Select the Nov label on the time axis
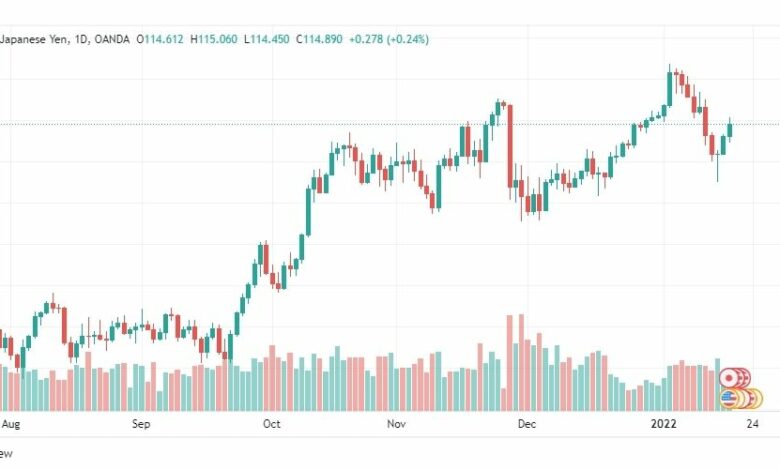 click(396, 424)
